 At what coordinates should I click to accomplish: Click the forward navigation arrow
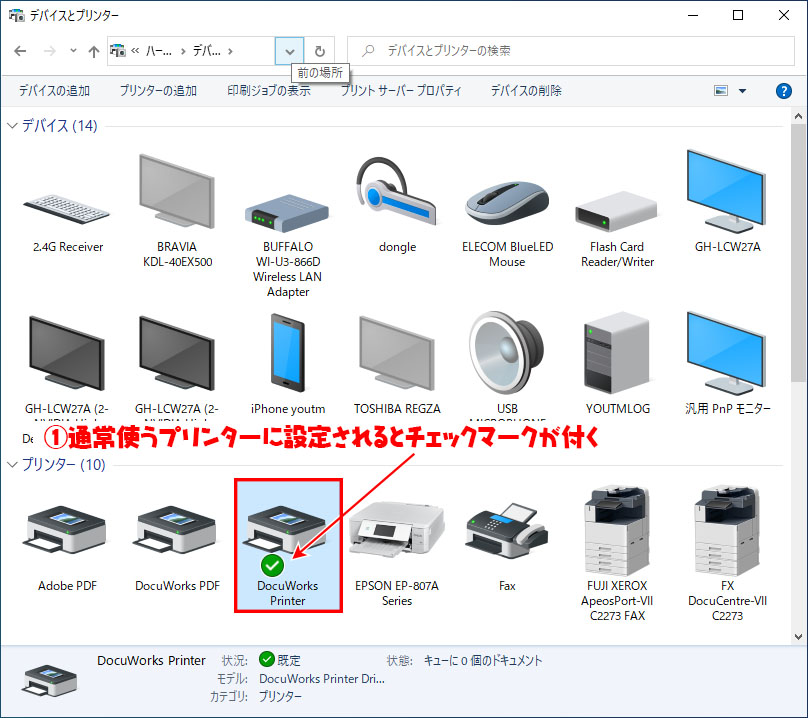[50, 51]
